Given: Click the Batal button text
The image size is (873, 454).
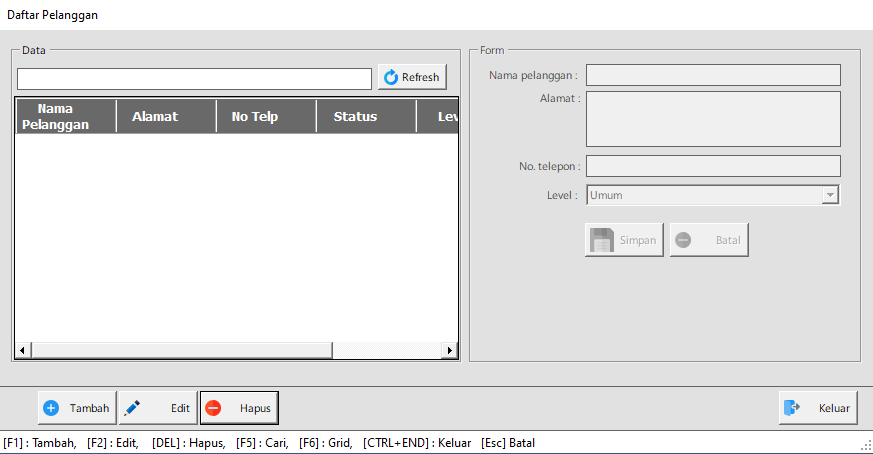Looking at the screenshot, I should point(728,240).
